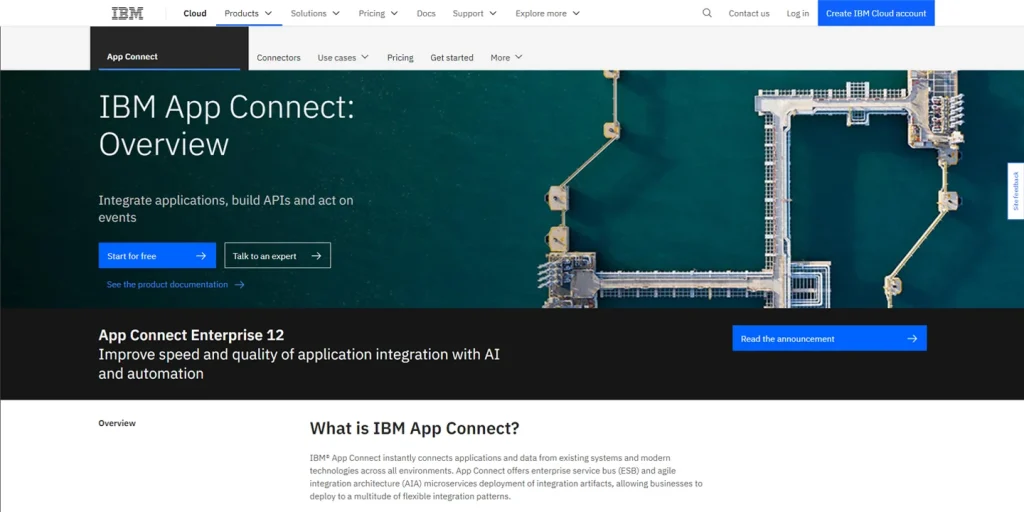Click Talk to an expert button
The height and width of the screenshot is (512, 1024).
(x=278, y=255)
